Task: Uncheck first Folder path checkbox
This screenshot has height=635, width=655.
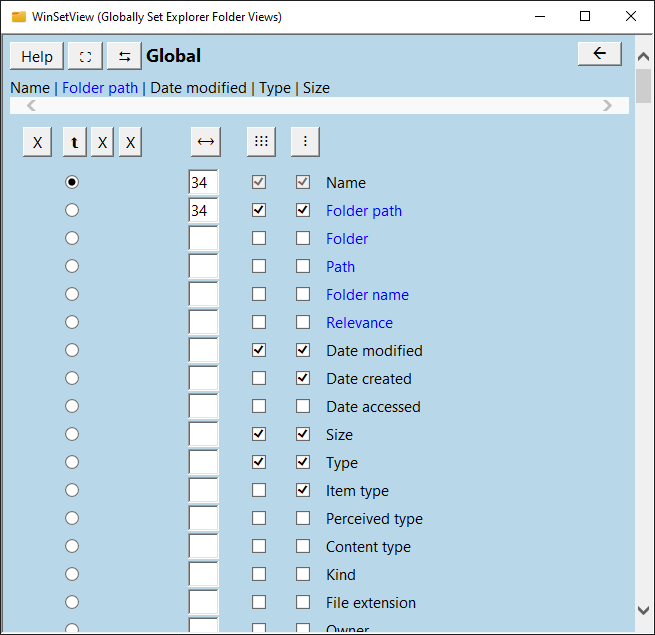Action: (259, 210)
